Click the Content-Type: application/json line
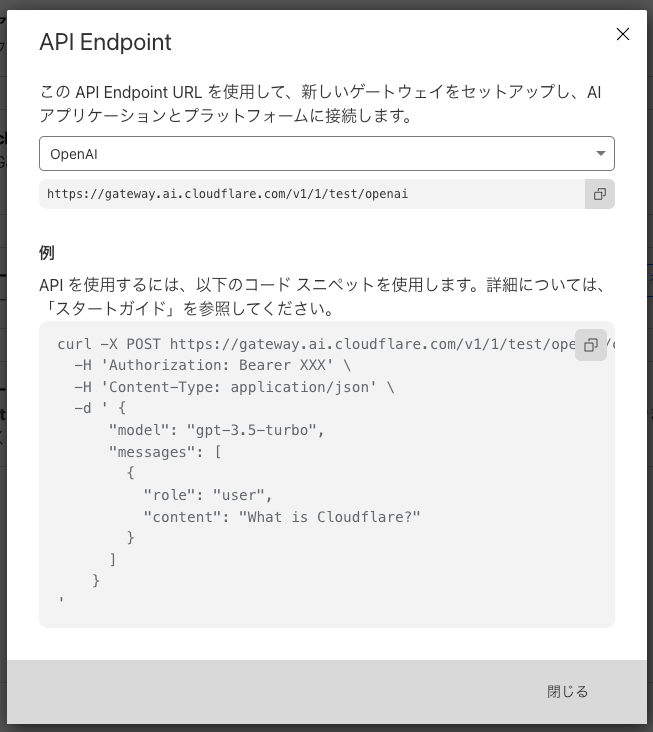The width and height of the screenshot is (653, 732). pyautogui.click(x=234, y=387)
